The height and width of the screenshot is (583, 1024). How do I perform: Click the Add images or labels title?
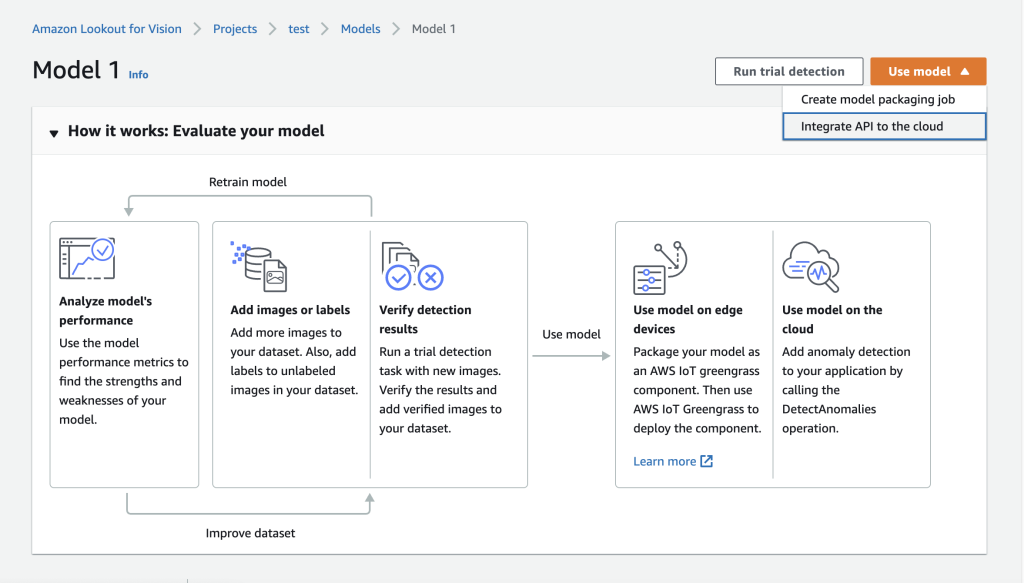(x=290, y=309)
